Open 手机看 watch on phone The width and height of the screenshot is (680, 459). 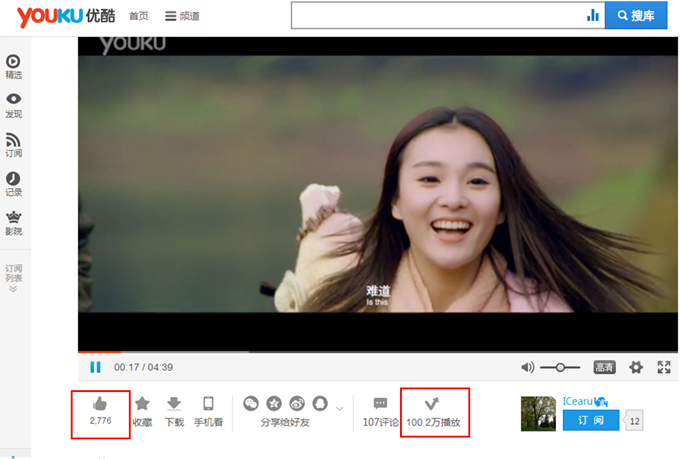(208, 412)
